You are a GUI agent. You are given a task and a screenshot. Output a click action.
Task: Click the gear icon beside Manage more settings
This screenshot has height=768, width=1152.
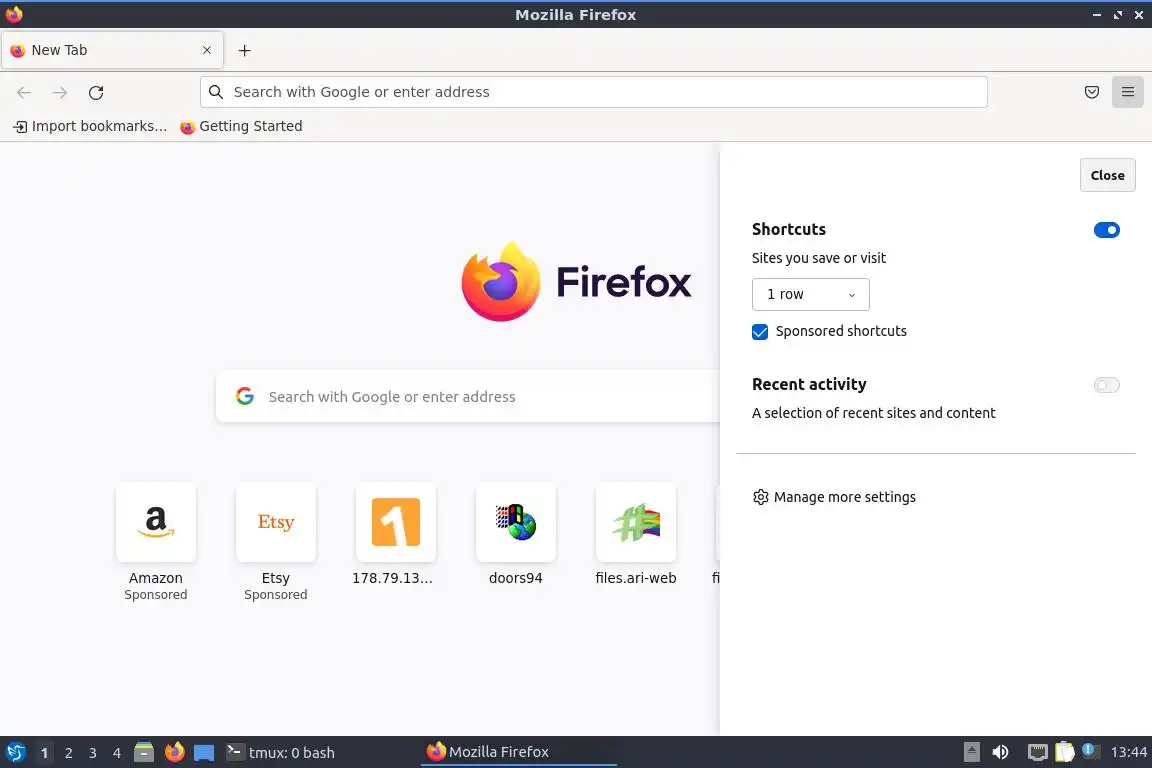point(760,497)
